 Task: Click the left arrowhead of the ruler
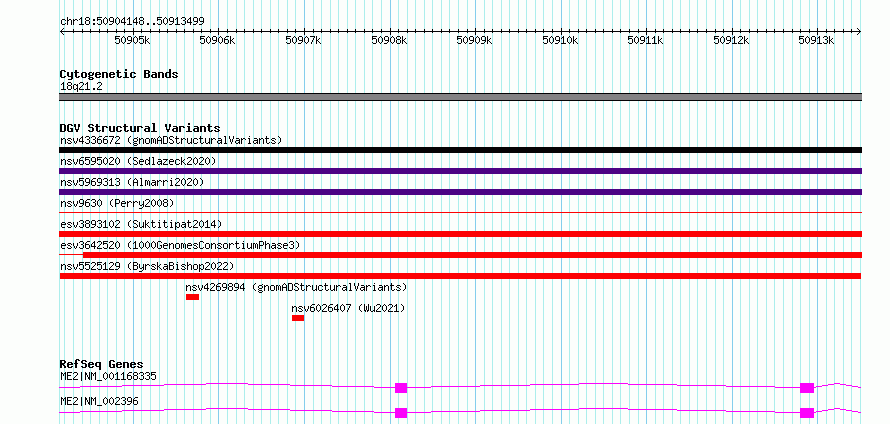(62, 32)
